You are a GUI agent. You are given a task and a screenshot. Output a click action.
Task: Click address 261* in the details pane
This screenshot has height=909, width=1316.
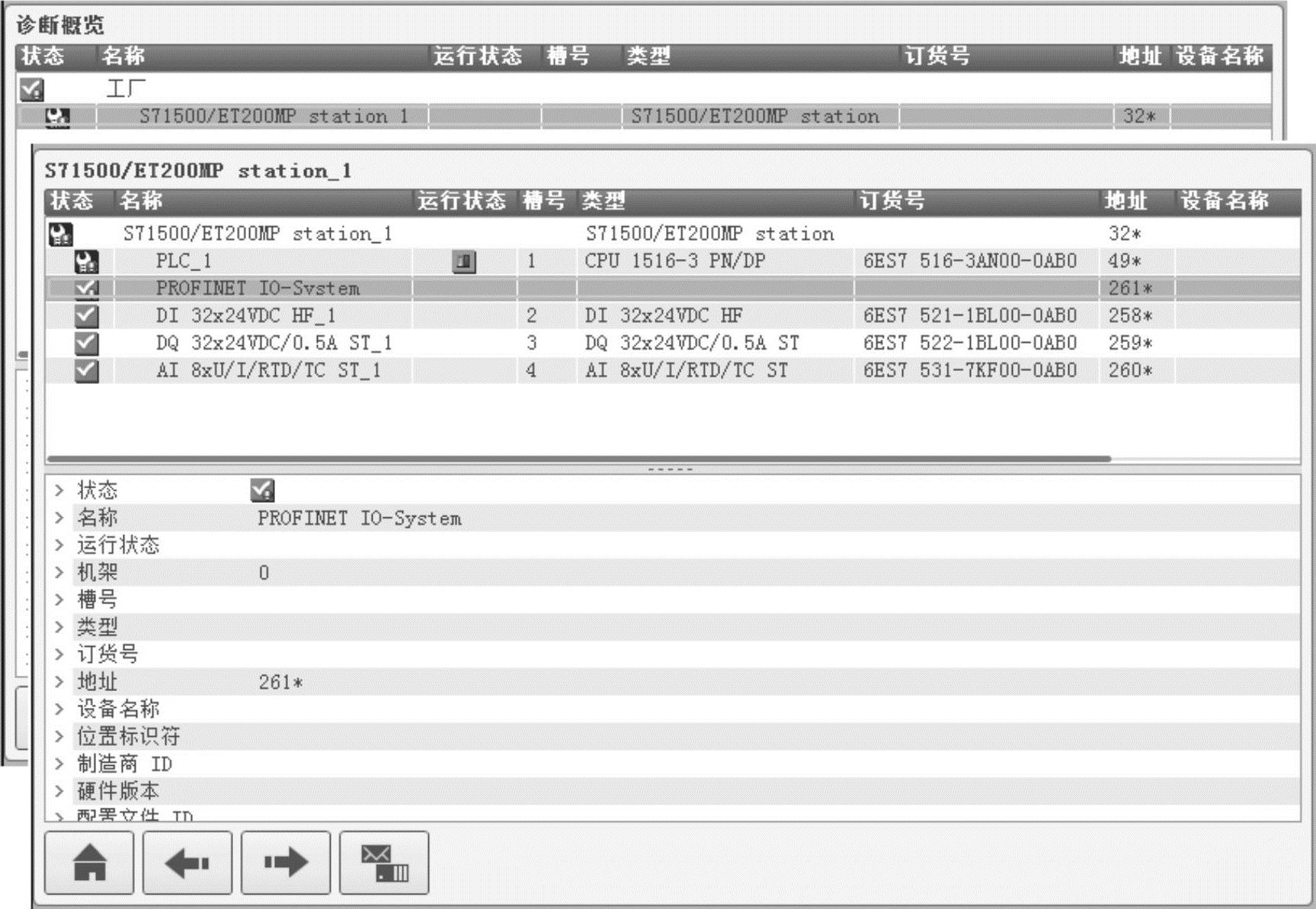(280, 682)
